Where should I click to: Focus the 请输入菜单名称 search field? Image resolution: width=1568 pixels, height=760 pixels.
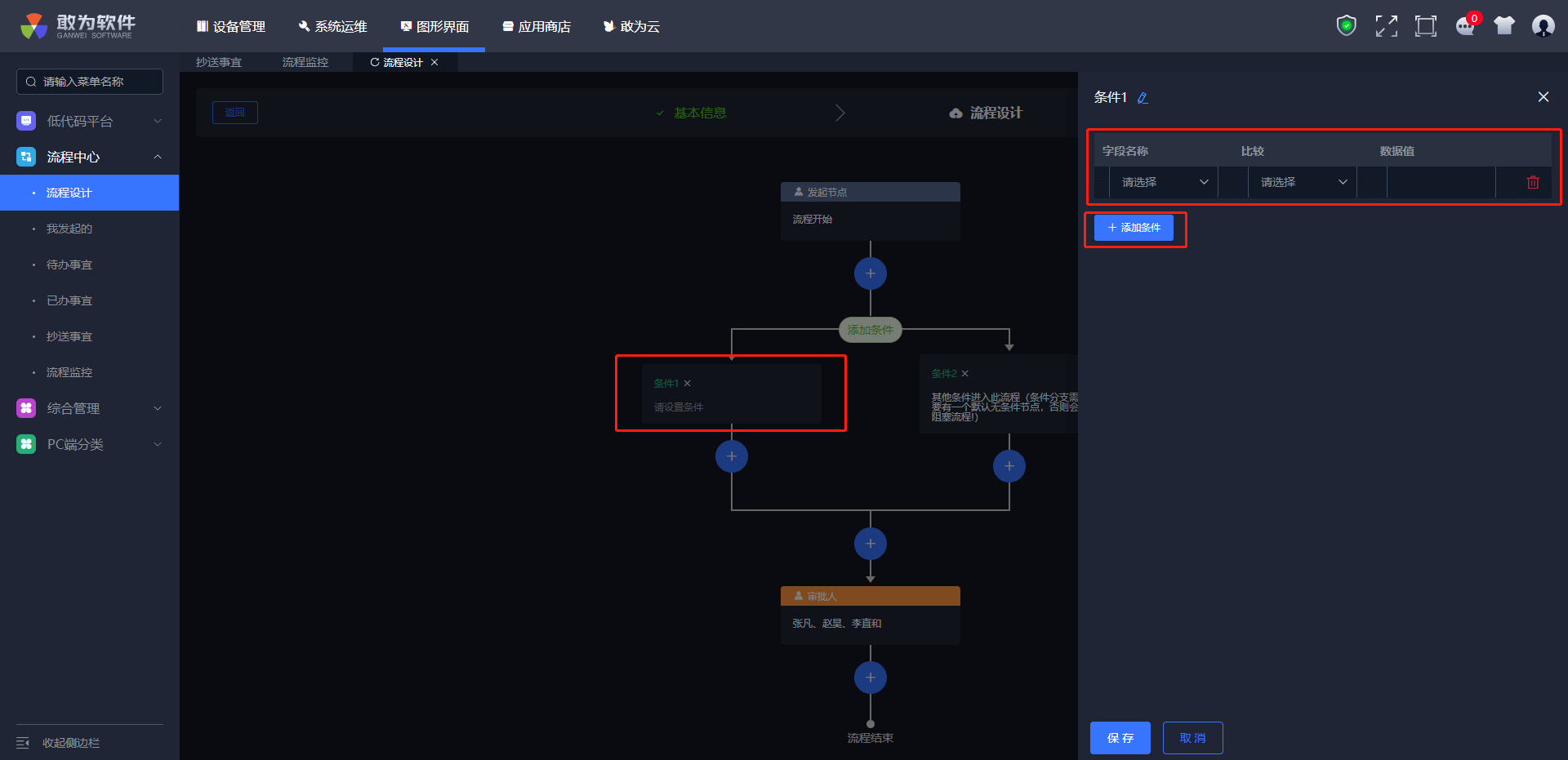pyautogui.click(x=90, y=82)
